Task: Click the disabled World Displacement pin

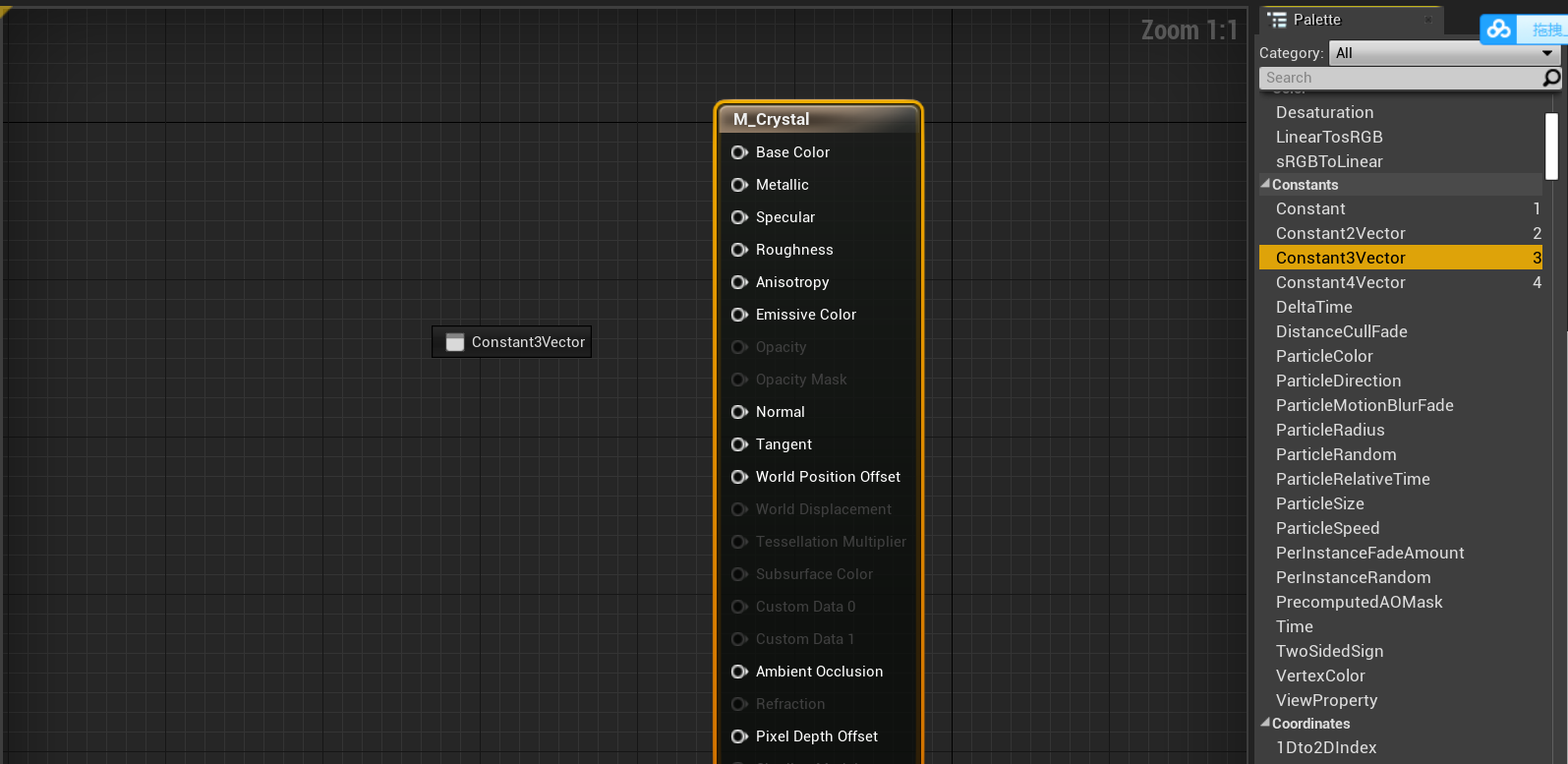Action: 739,509
